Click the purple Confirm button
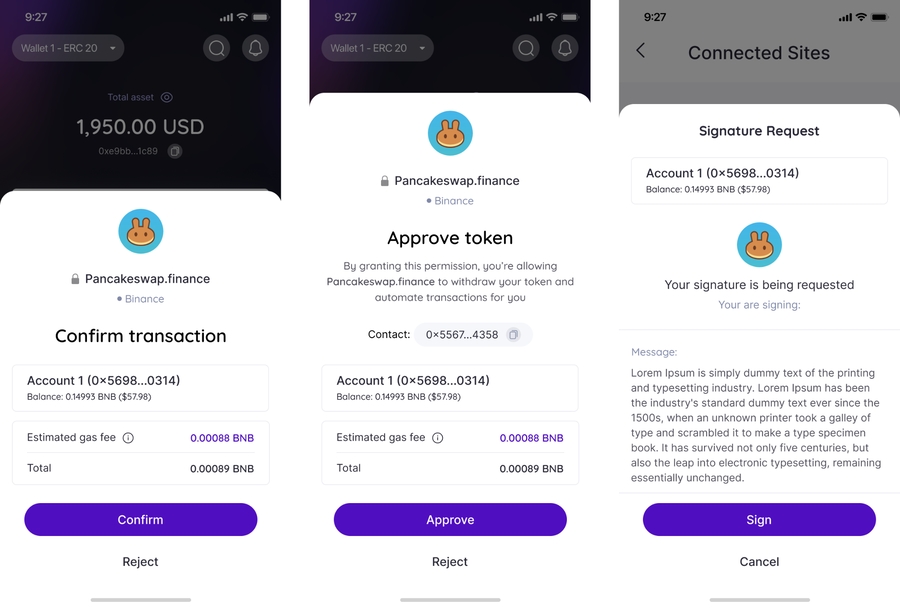Image resolution: width=900 pixels, height=608 pixels. [141, 520]
